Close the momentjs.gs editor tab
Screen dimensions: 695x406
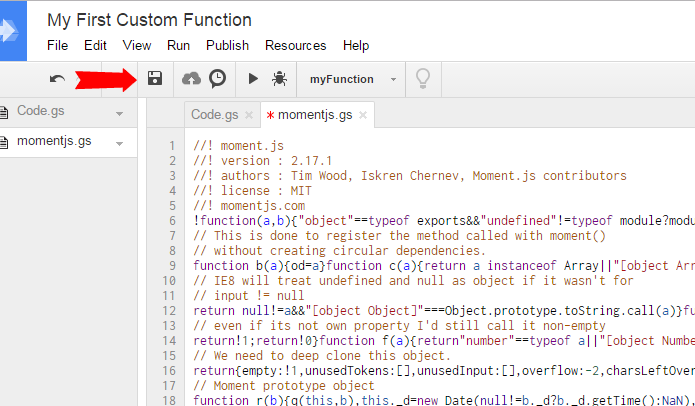[363, 115]
